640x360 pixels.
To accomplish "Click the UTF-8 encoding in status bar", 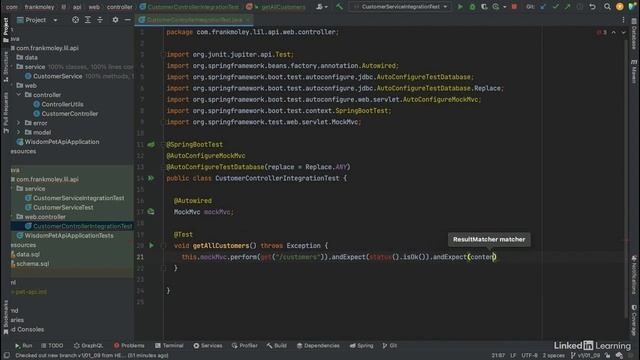I will [x=529, y=356].
